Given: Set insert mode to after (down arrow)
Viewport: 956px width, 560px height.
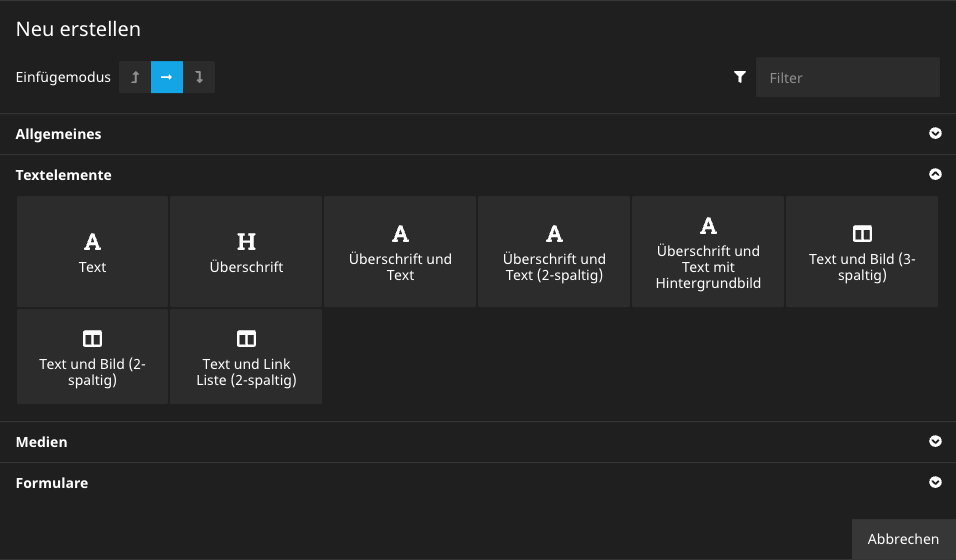Looking at the screenshot, I should [x=199, y=77].
